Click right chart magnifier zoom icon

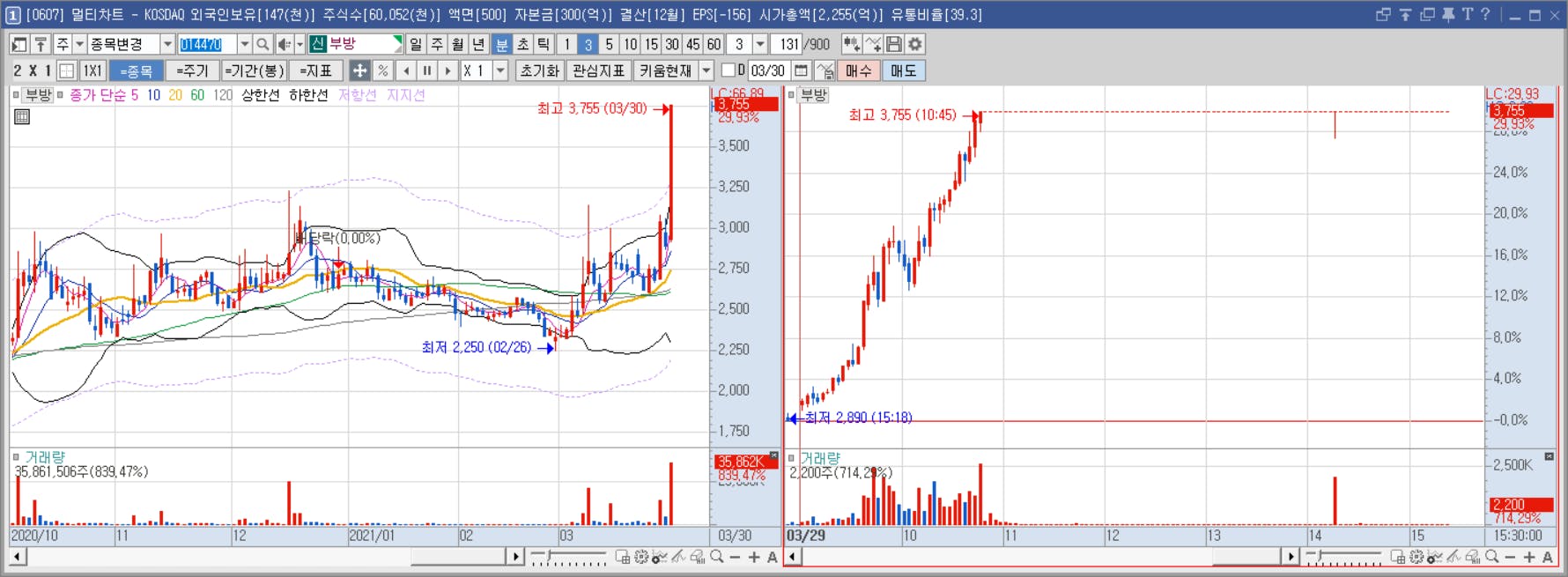1491,557
